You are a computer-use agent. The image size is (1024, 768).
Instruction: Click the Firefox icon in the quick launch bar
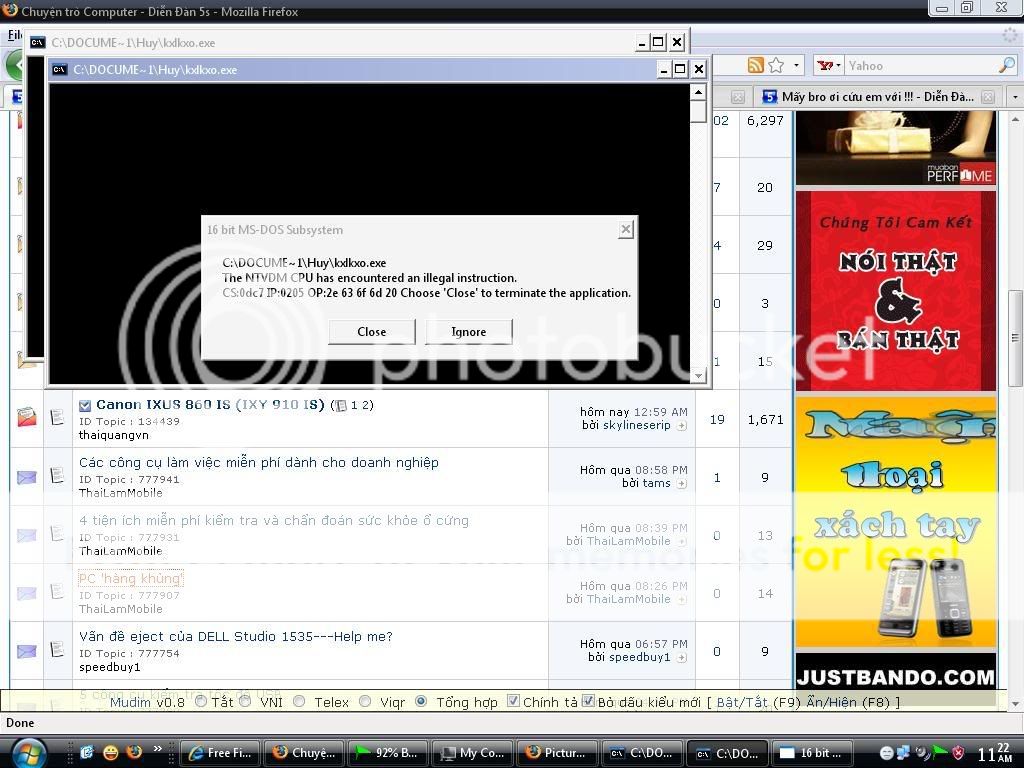(134, 753)
